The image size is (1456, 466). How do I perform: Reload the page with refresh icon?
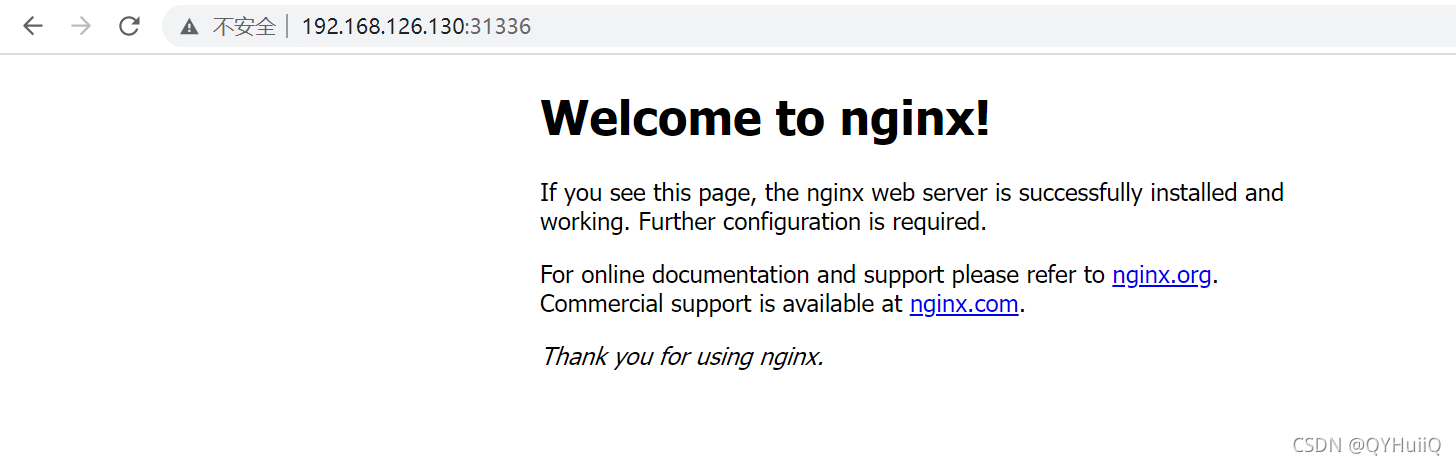click(129, 27)
